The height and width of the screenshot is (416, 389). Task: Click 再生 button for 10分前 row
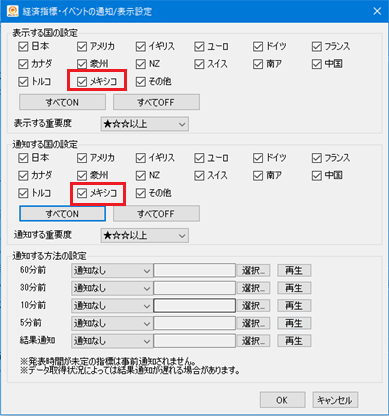tap(294, 306)
